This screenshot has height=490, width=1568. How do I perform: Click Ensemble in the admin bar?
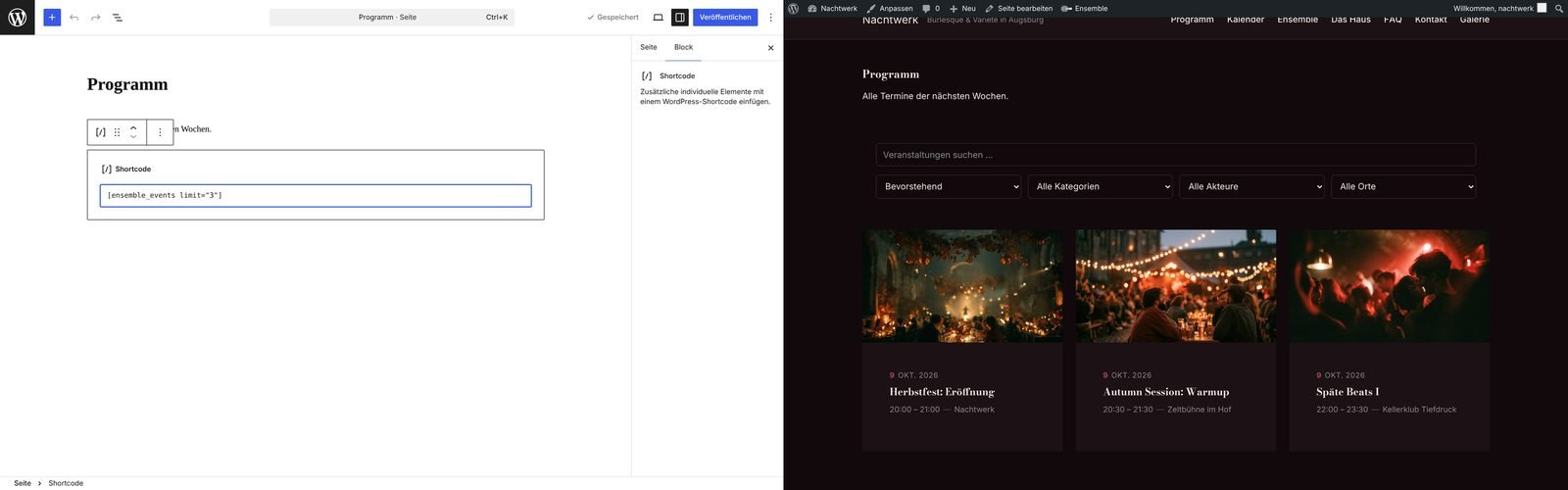pyautogui.click(x=1085, y=8)
